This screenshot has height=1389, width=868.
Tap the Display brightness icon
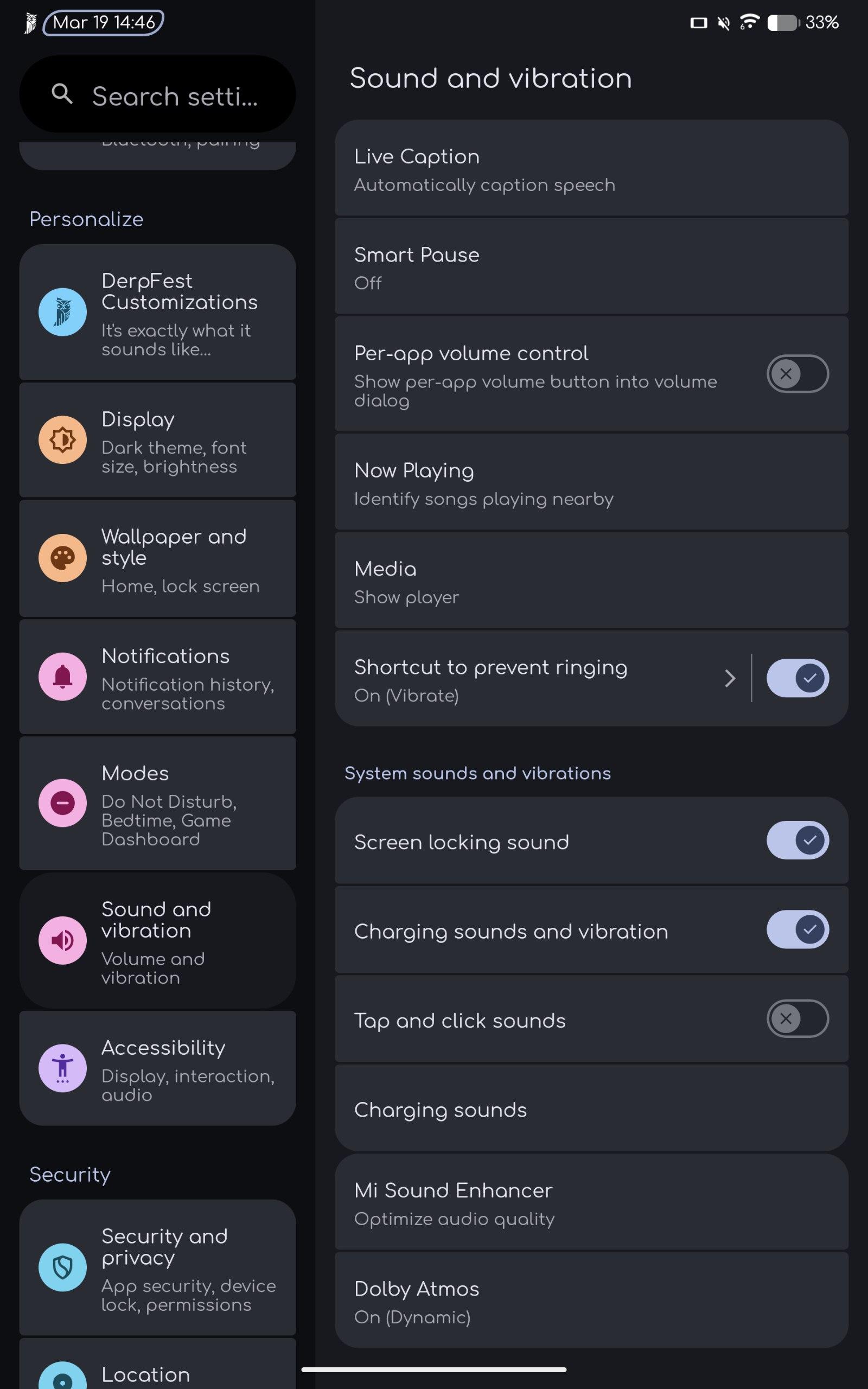tap(62, 439)
